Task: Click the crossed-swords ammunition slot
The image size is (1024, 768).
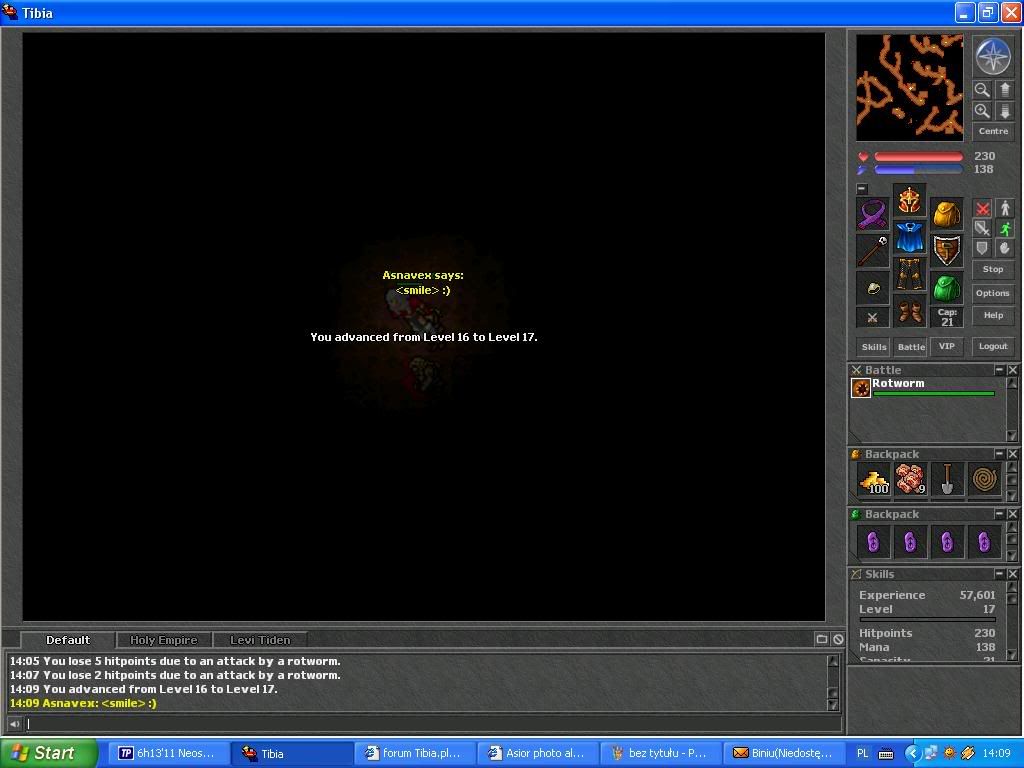Action: [x=872, y=318]
